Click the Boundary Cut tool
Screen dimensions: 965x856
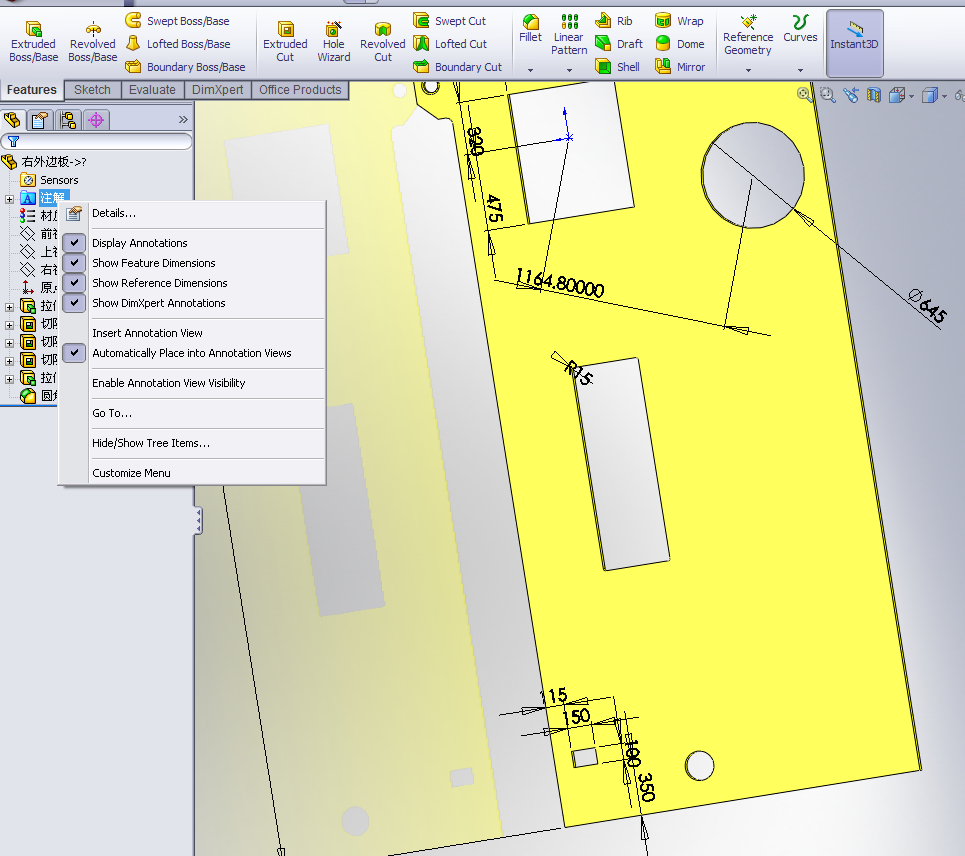click(457, 66)
